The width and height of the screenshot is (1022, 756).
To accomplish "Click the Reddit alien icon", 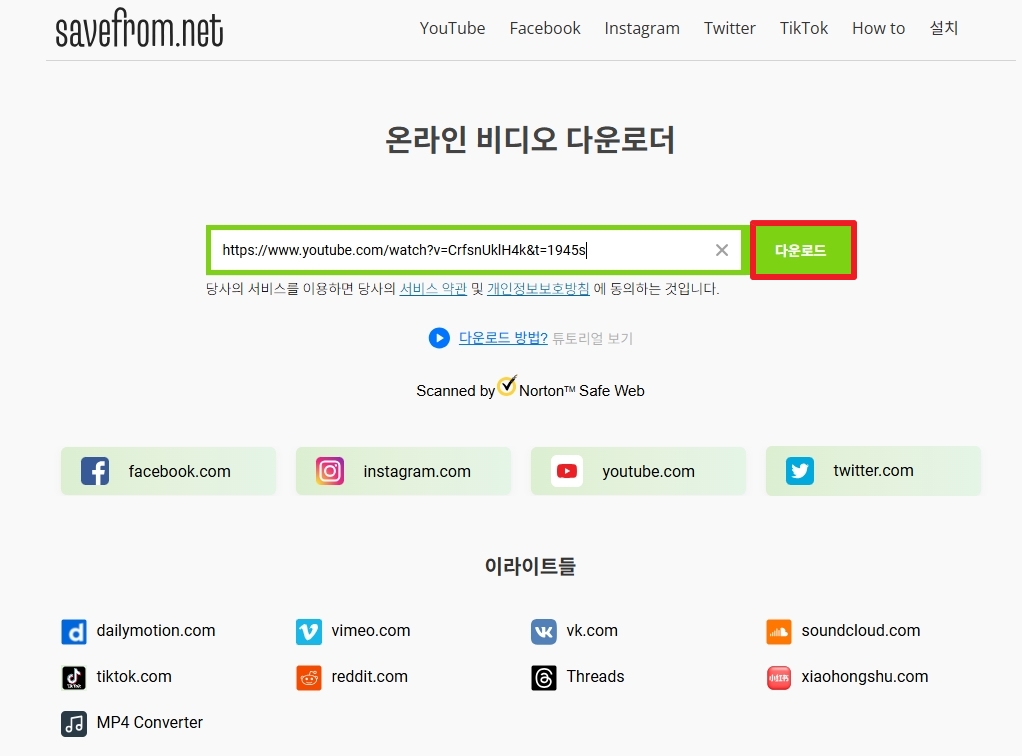I will pyautogui.click(x=309, y=678).
